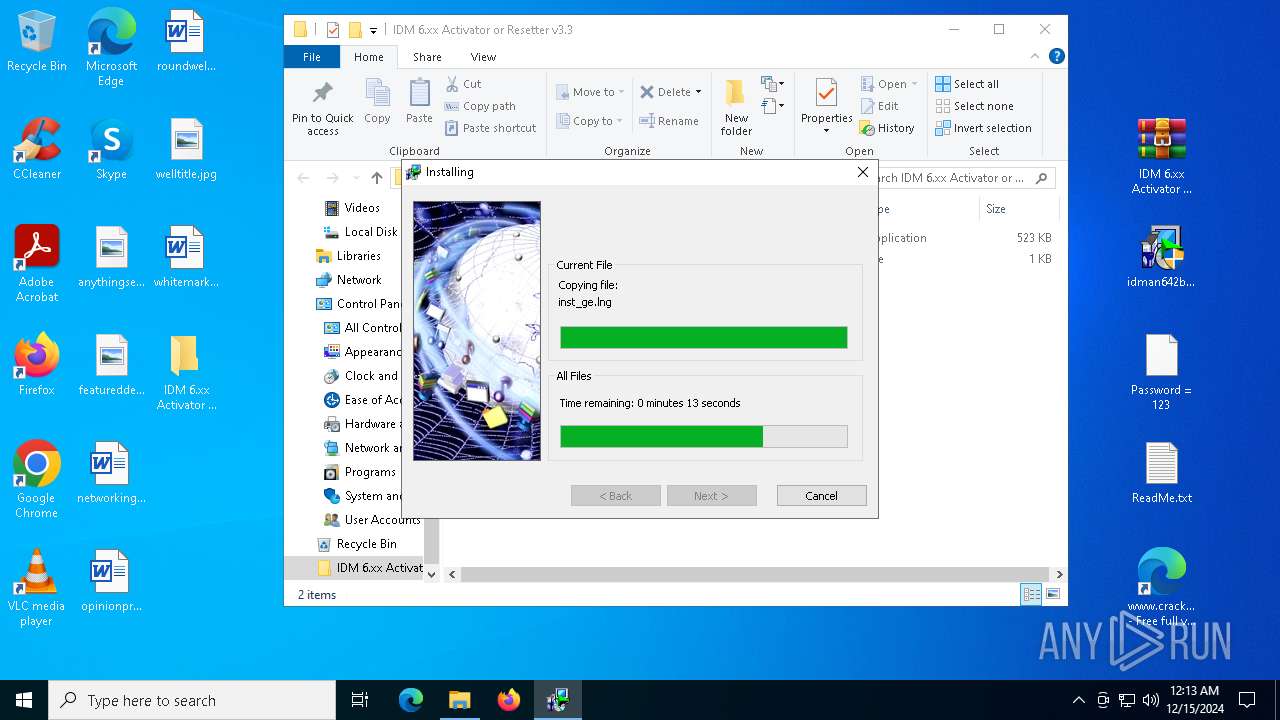This screenshot has height=720, width=1280.
Task: Select Clock and Region item in tree
Action: (360, 376)
